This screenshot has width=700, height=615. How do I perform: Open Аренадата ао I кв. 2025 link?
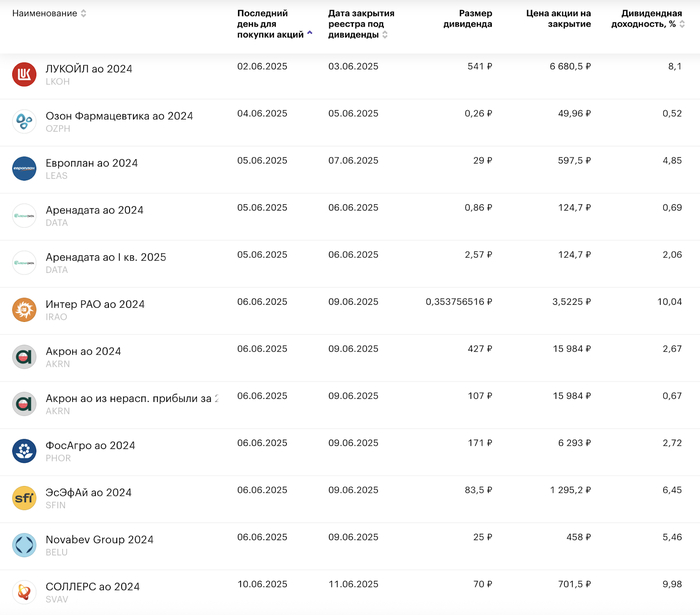[106, 257]
